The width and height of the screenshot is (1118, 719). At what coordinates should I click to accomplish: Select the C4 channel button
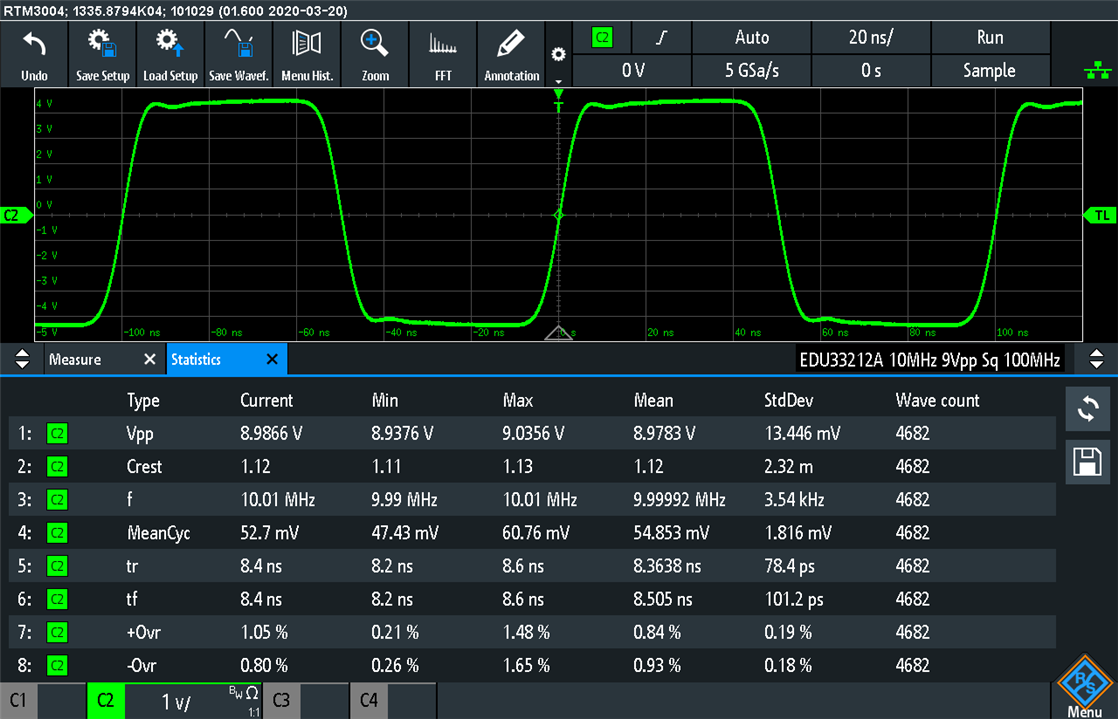[x=368, y=700]
